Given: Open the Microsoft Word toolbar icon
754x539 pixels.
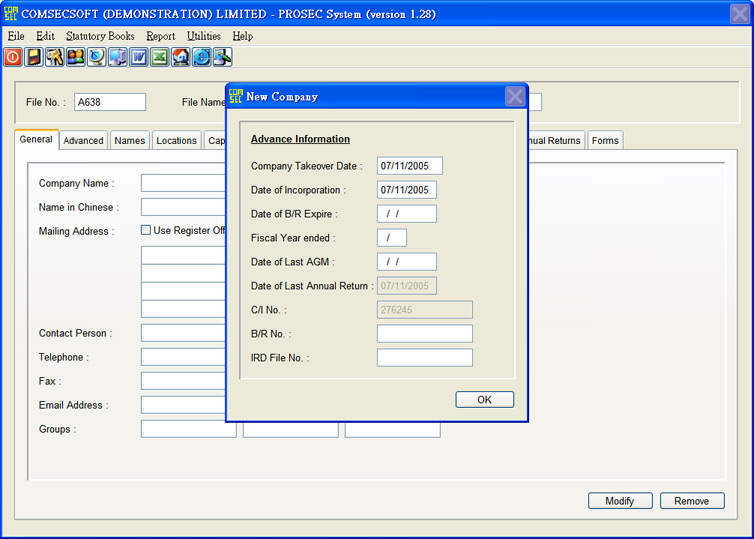Looking at the screenshot, I should (138, 57).
